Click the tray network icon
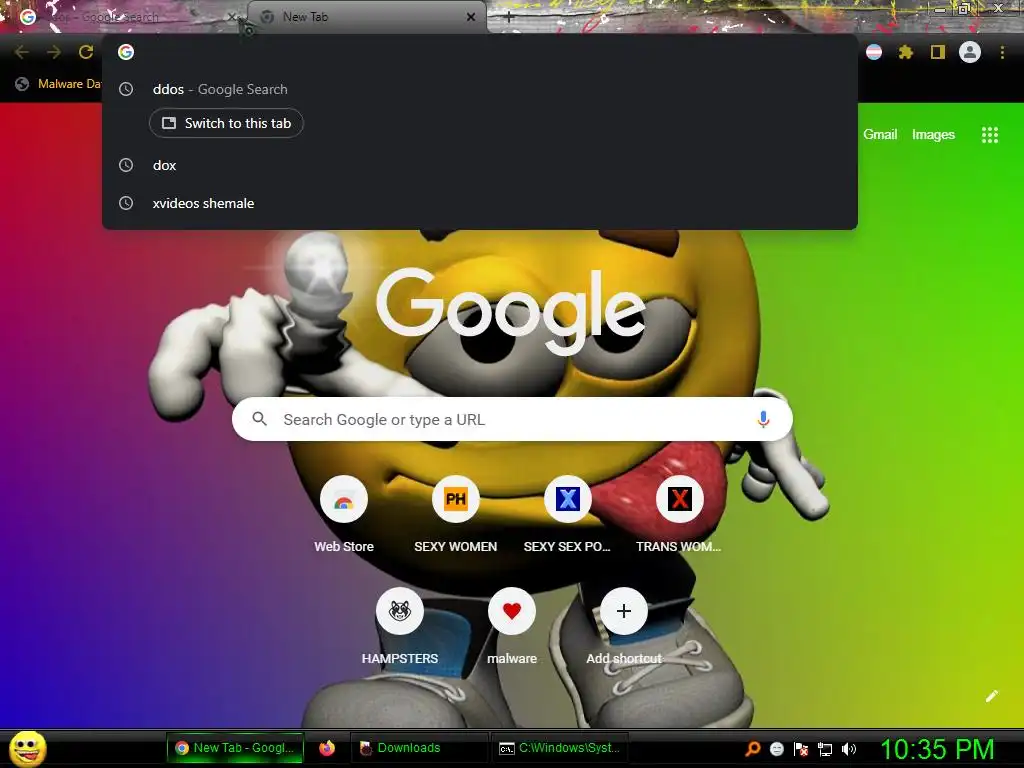Screen dimensions: 1024x768 [x=825, y=749]
